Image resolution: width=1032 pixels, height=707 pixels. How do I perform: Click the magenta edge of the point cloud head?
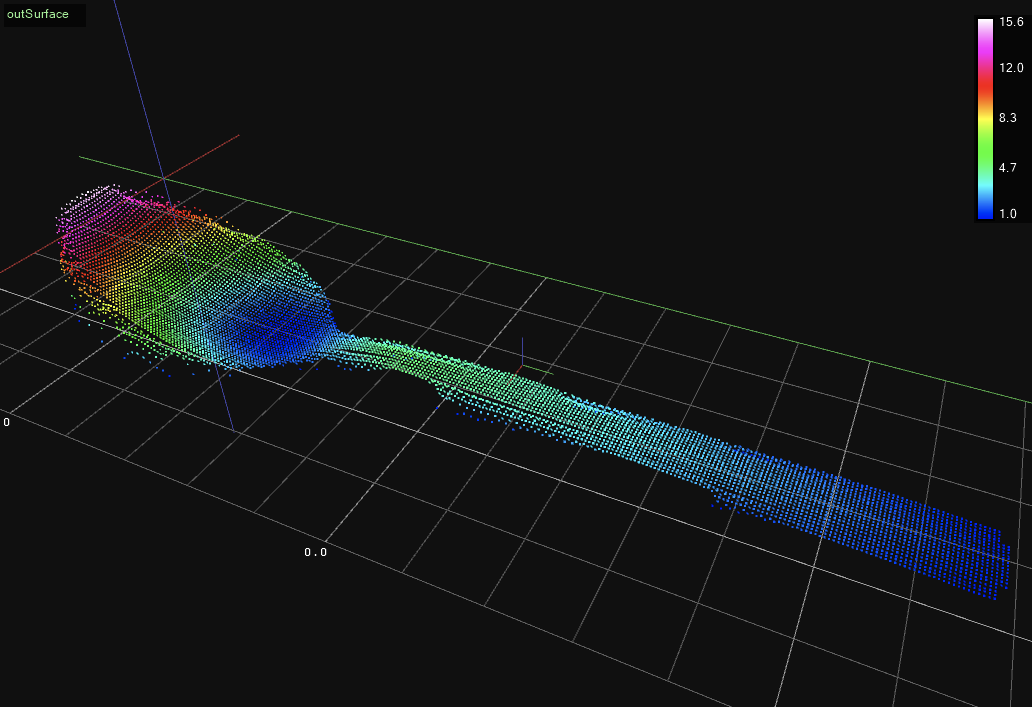click(72, 225)
